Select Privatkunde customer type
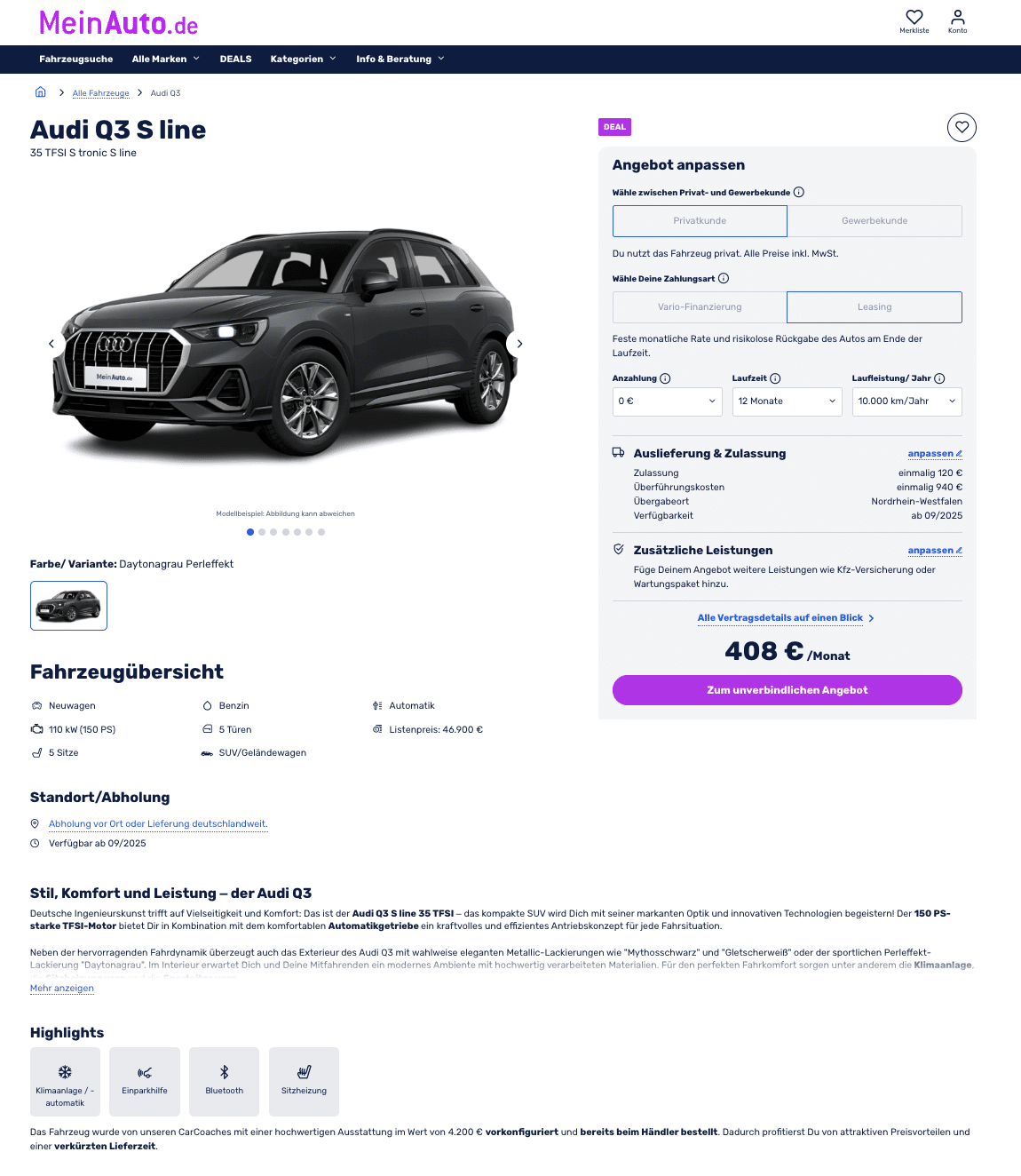 (700, 221)
